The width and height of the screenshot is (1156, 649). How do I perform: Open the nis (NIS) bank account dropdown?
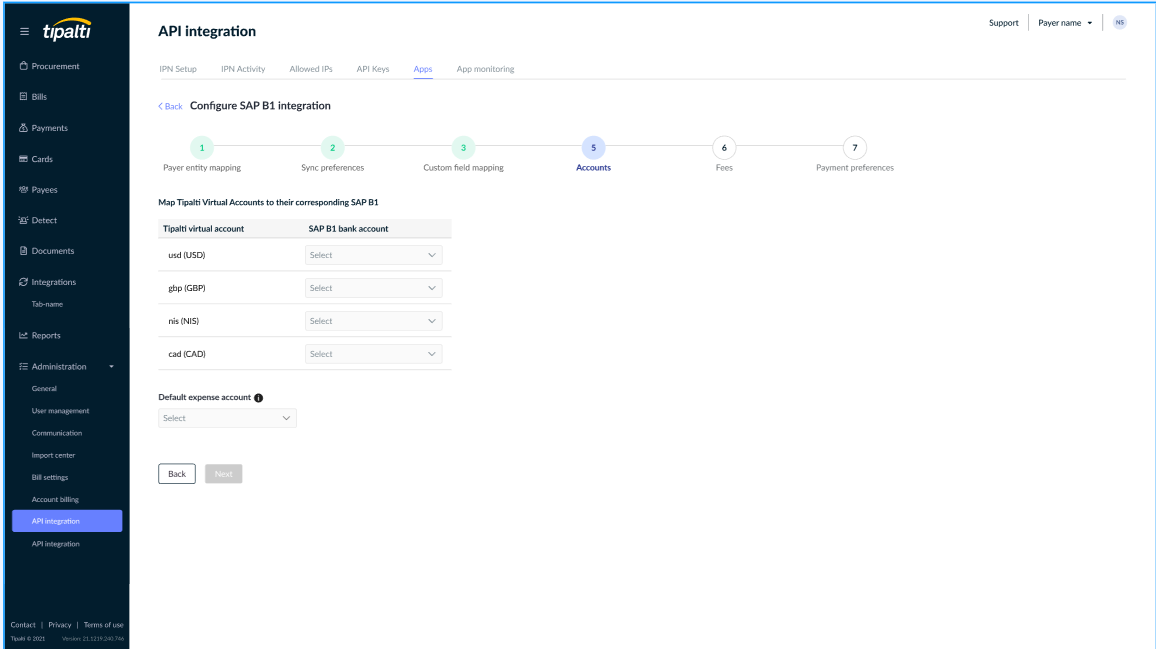click(x=374, y=322)
